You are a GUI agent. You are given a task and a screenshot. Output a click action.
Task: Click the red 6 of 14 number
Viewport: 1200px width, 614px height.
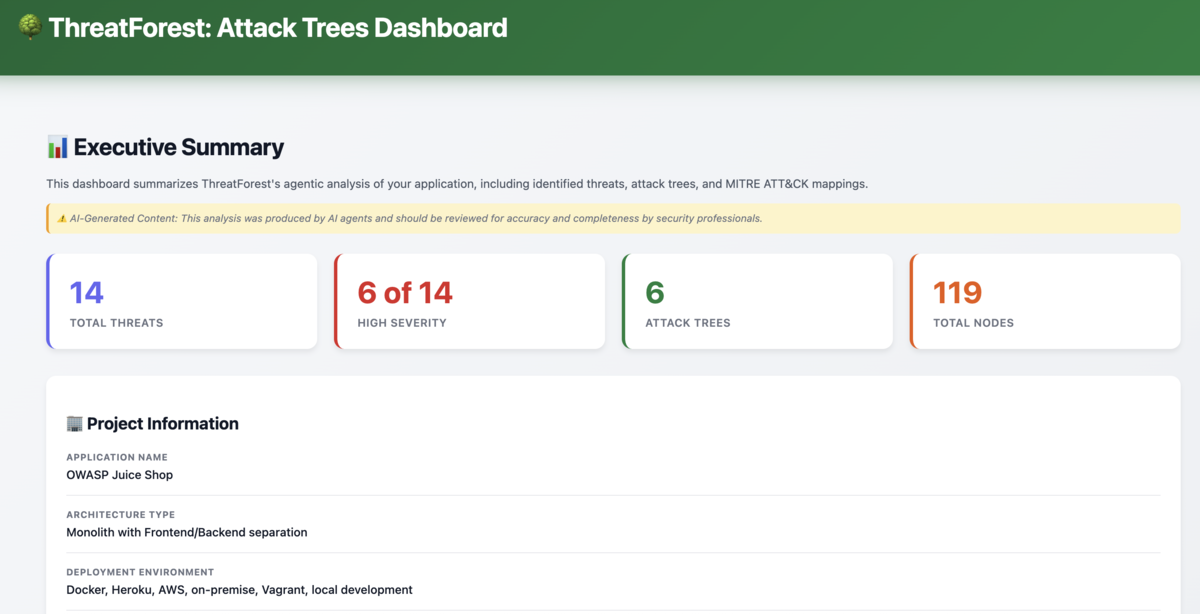click(x=405, y=293)
